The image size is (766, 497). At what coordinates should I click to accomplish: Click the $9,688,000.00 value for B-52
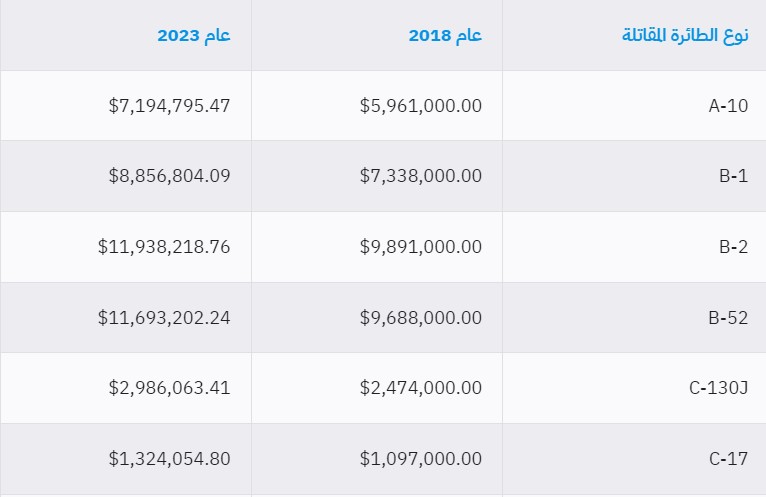(x=421, y=318)
